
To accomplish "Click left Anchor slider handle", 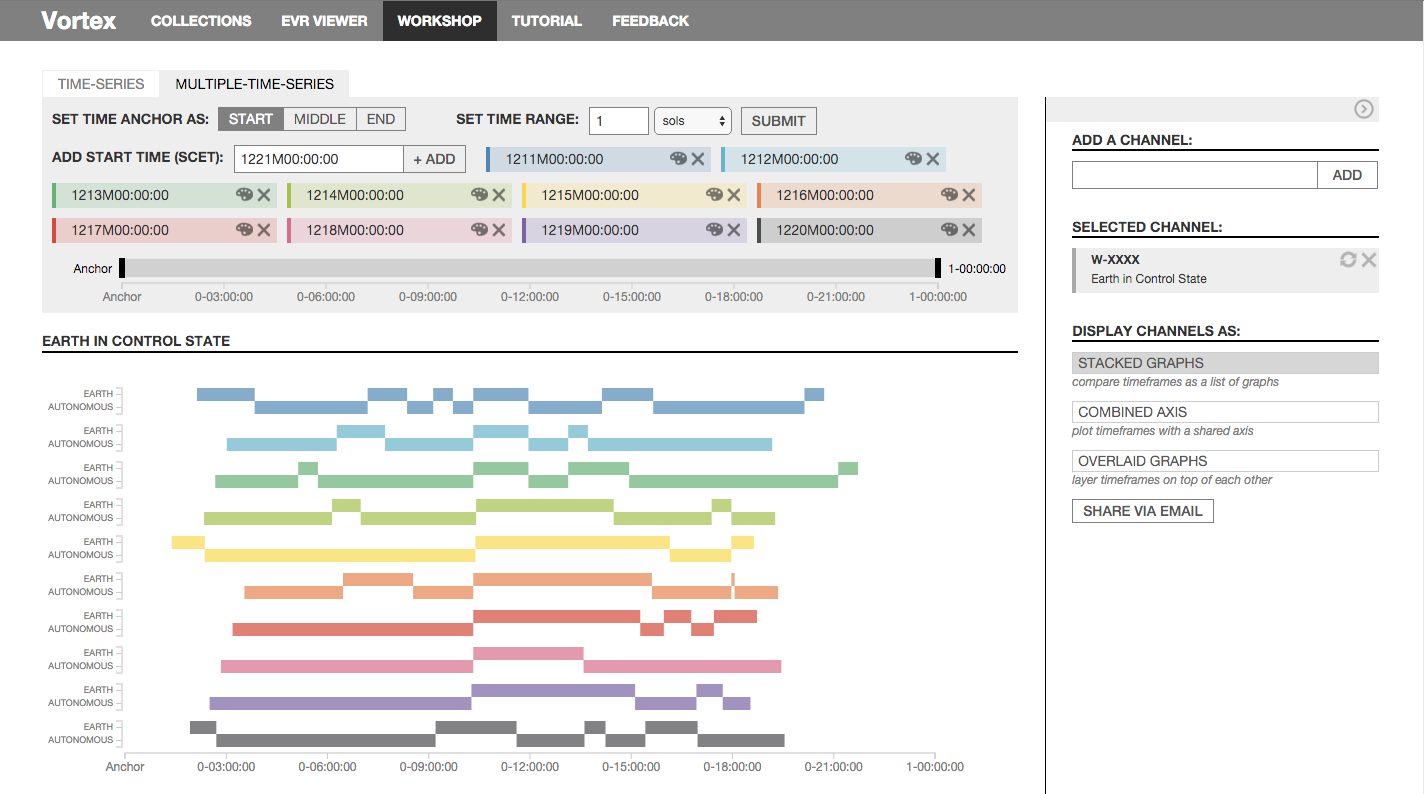I will (x=122, y=268).
